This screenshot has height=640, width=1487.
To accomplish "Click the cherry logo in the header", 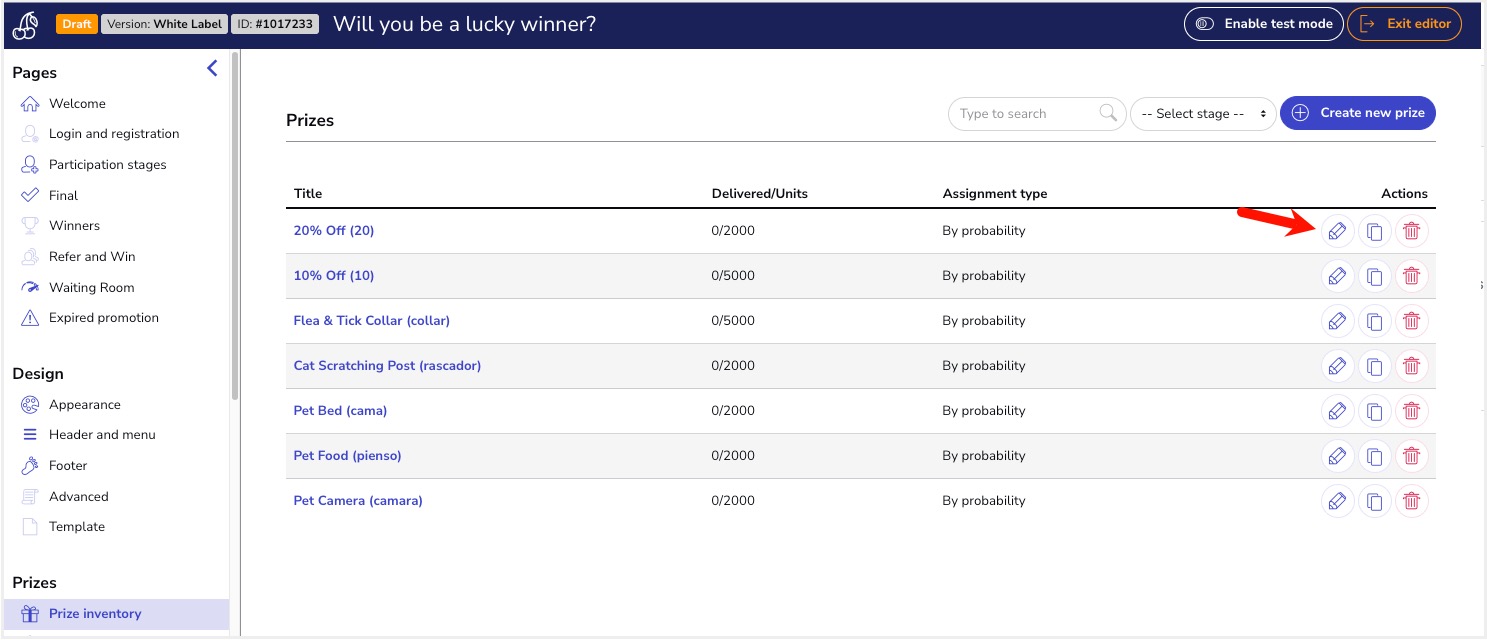I will (x=24, y=24).
